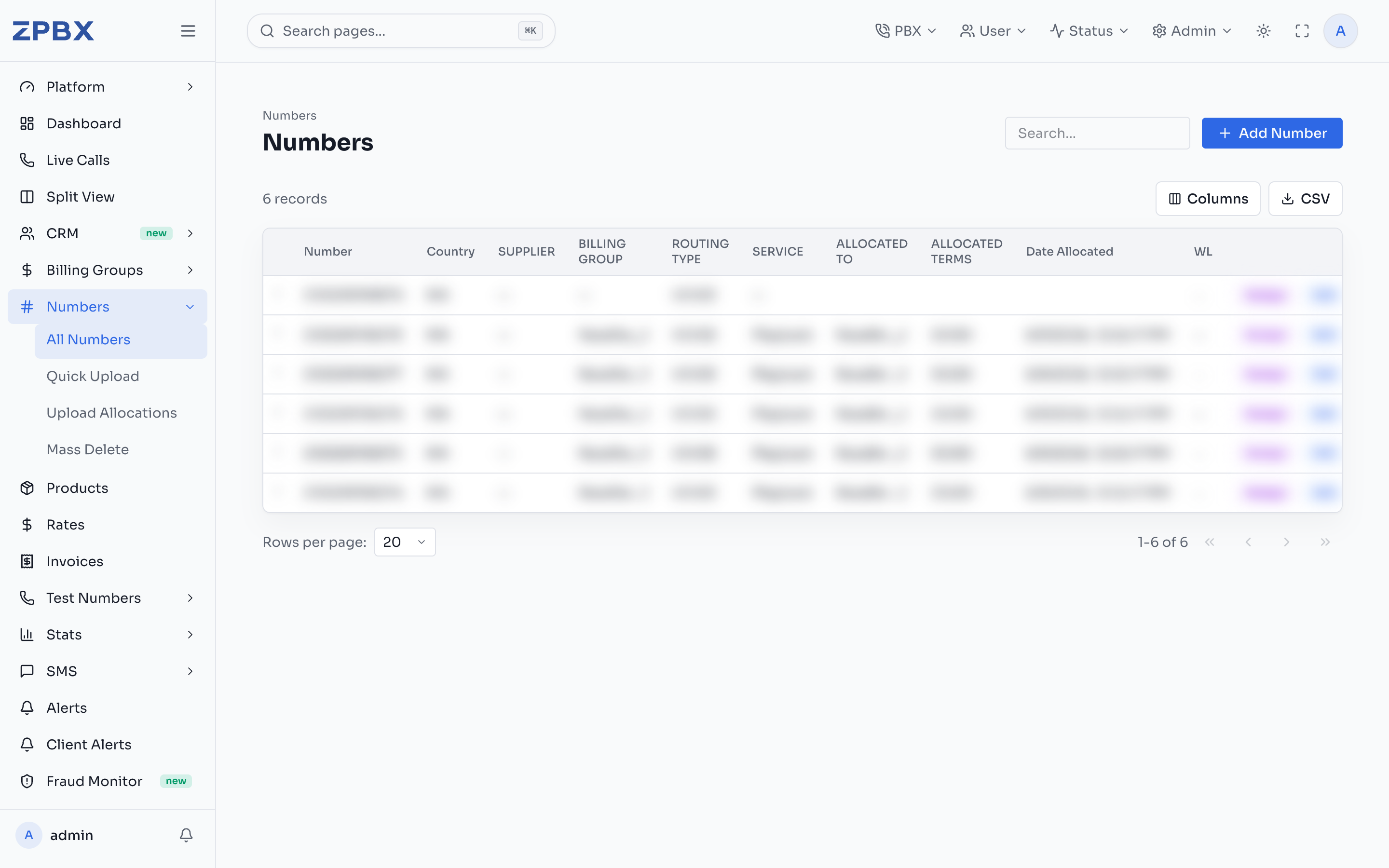Image resolution: width=1389 pixels, height=868 pixels.
Task: Sort by Country column header
Action: (x=450, y=251)
